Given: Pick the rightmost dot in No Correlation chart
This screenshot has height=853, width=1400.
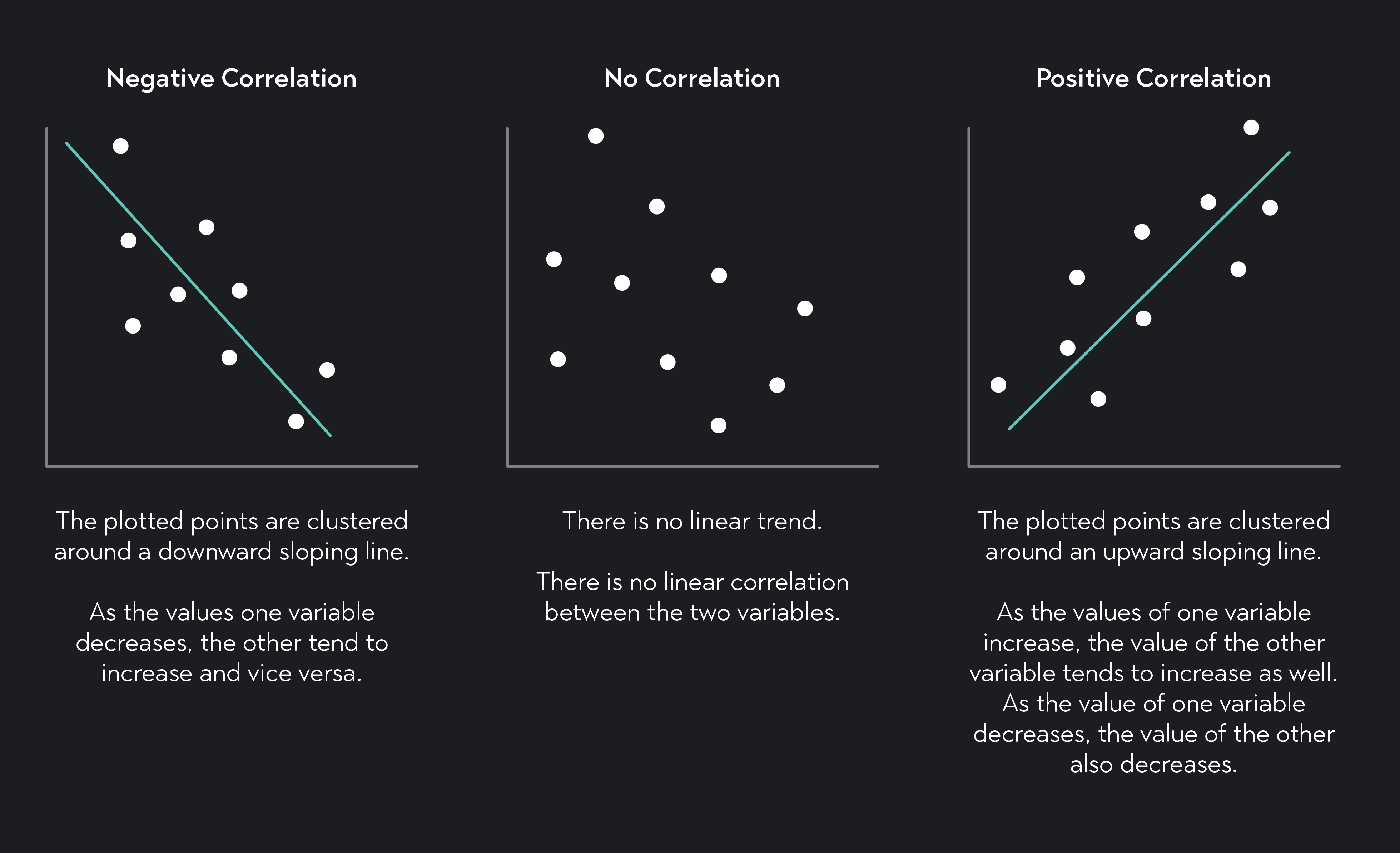Looking at the screenshot, I should pyautogui.click(x=805, y=309).
